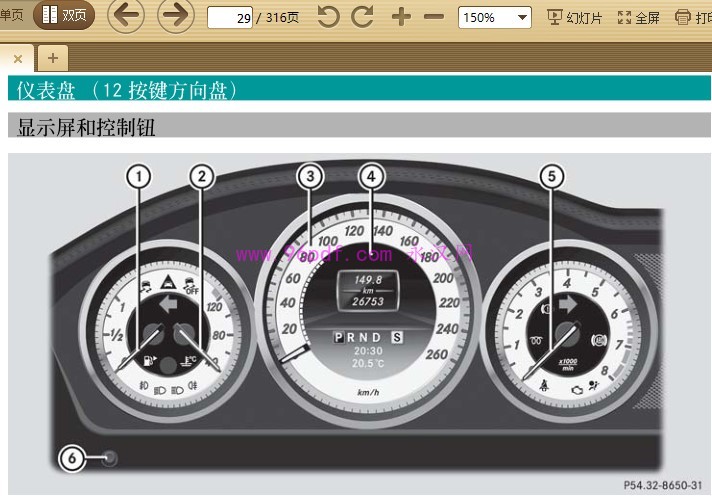Click the section title 显示屏和控制钮
This screenshot has height=501, width=712.
(86, 127)
